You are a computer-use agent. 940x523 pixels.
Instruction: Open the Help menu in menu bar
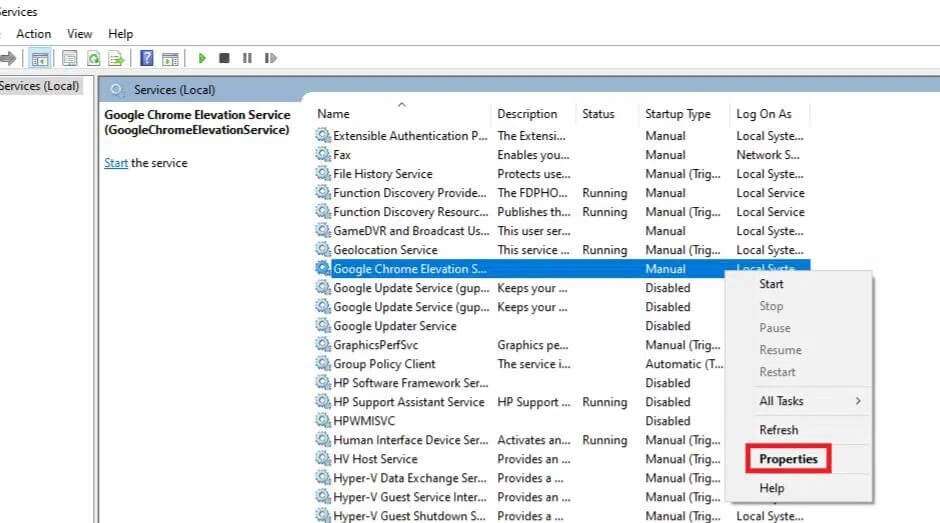tap(120, 34)
